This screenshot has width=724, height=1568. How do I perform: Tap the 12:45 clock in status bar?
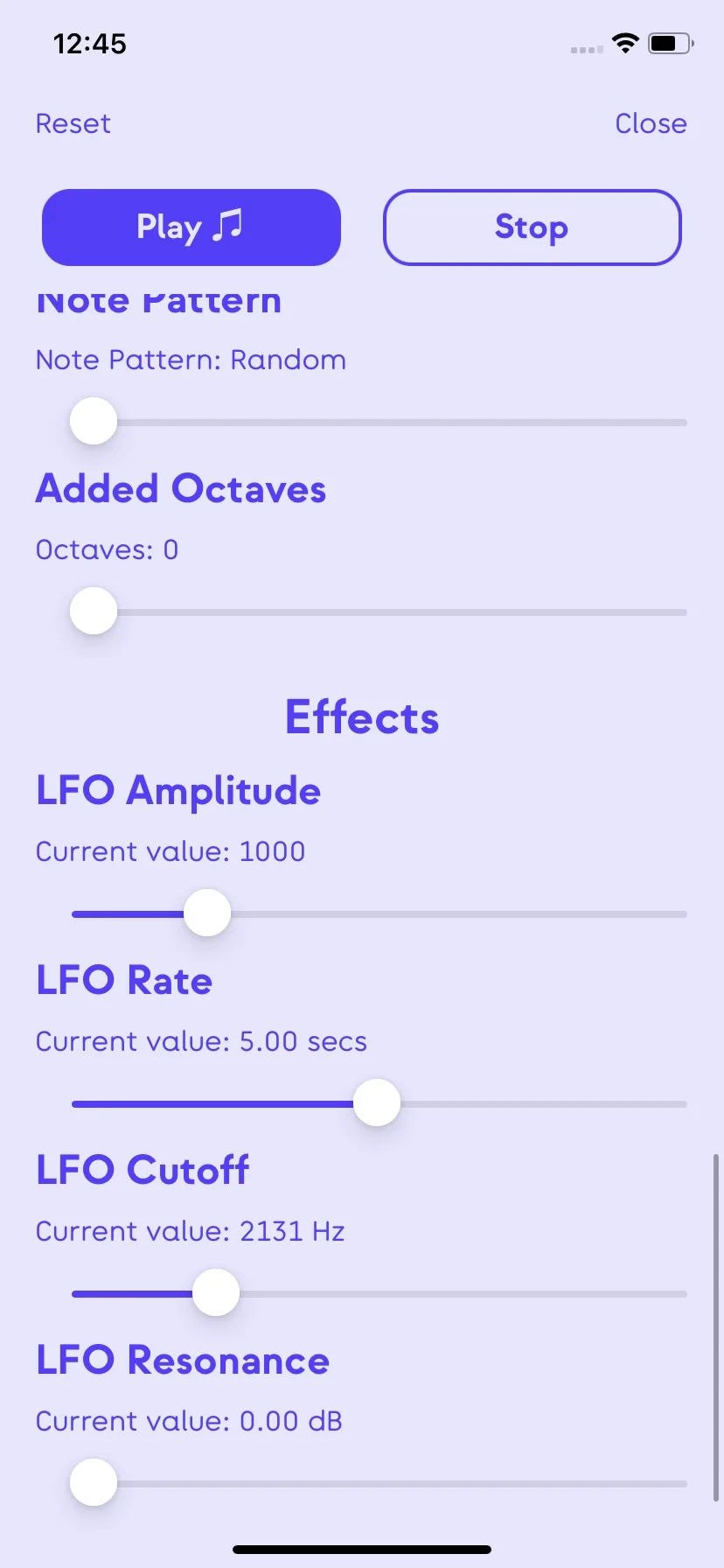[x=90, y=44]
